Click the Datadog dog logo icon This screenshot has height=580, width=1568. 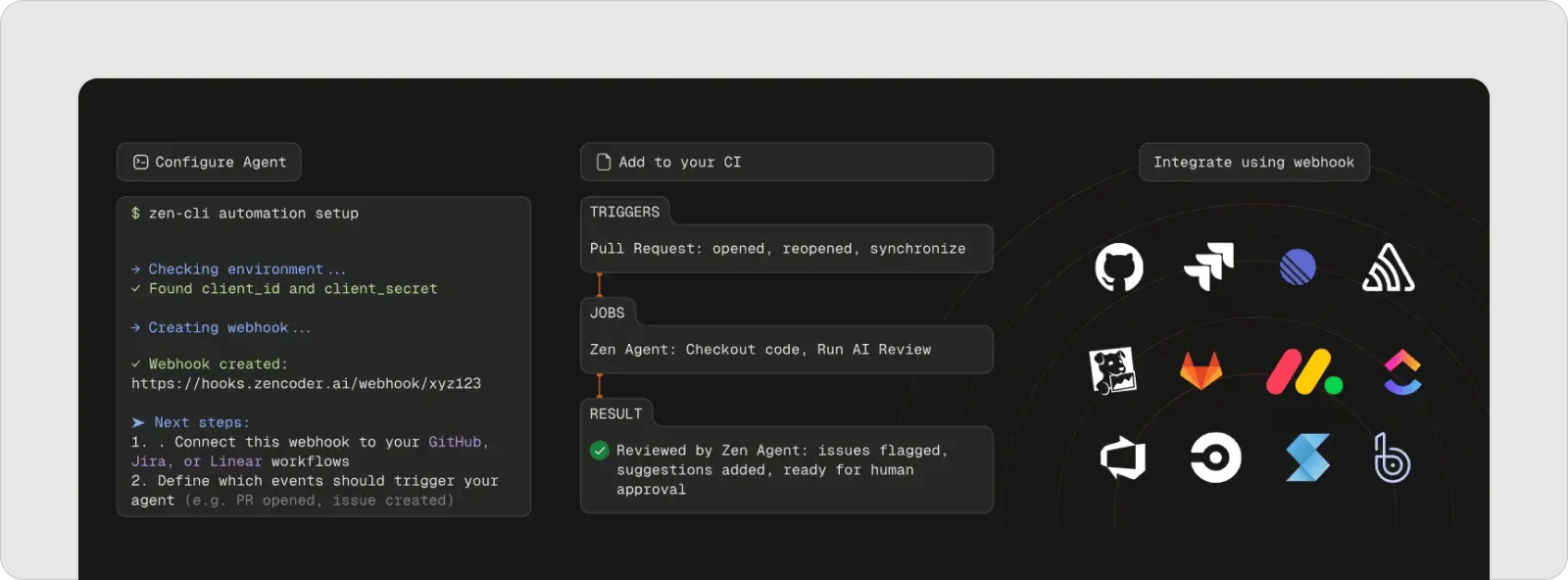coord(1113,370)
